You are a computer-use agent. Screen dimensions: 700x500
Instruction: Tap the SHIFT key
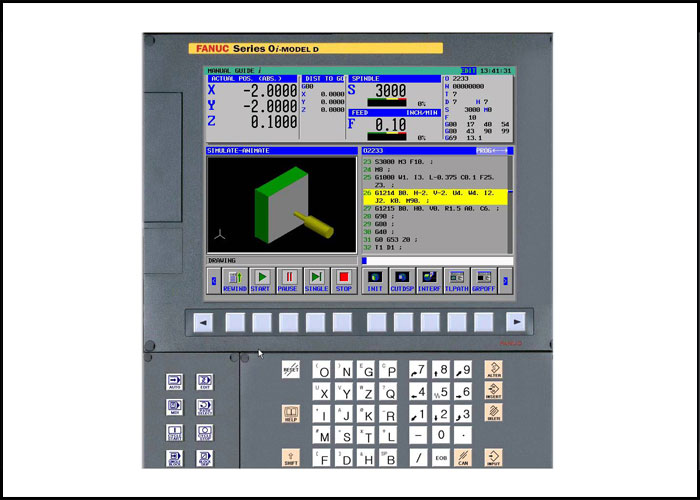coord(291,458)
